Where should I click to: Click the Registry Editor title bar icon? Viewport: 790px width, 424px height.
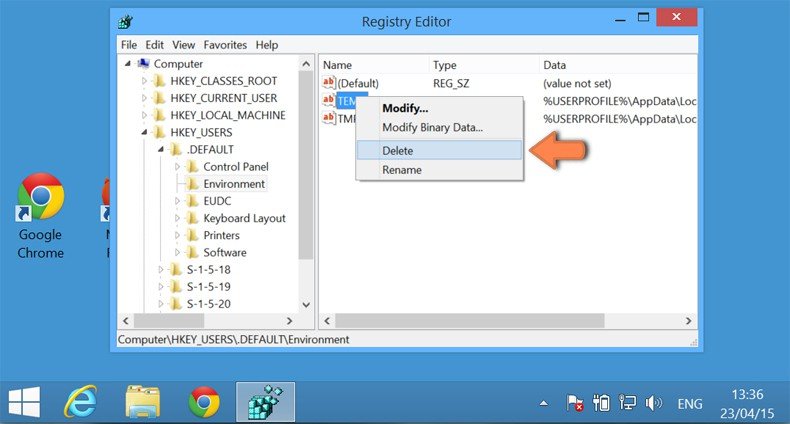tap(125, 22)
